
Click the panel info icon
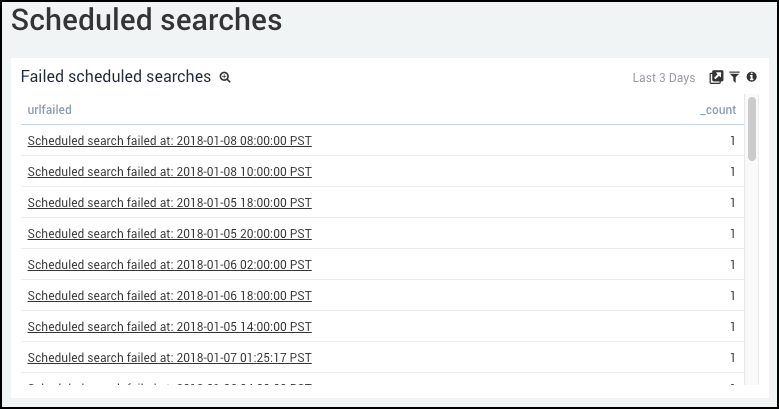tap(751, 77)
